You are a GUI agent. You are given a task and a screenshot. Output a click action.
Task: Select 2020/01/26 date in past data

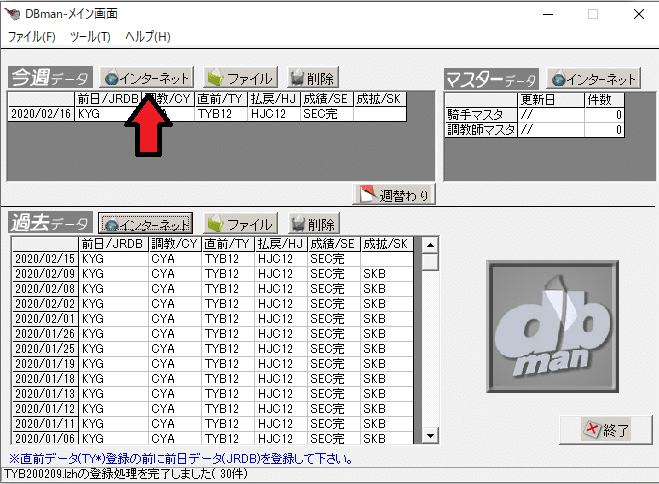coord(45,334)
